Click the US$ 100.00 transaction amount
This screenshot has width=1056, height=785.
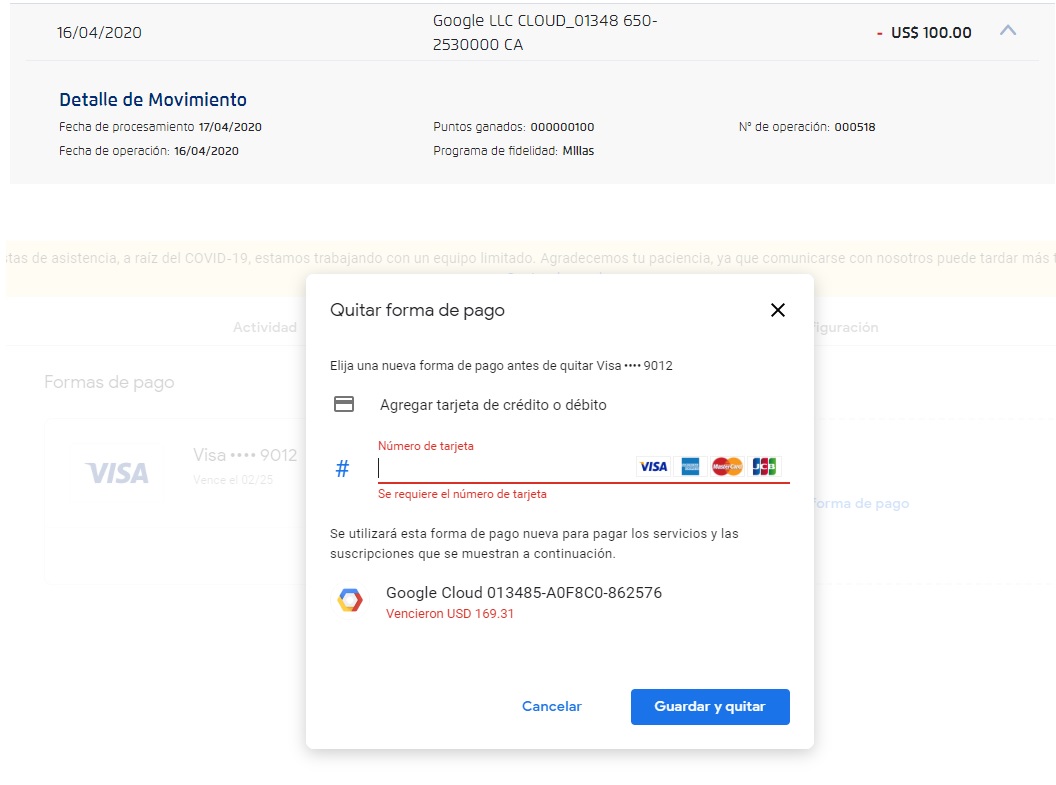[x=930, y=33]
